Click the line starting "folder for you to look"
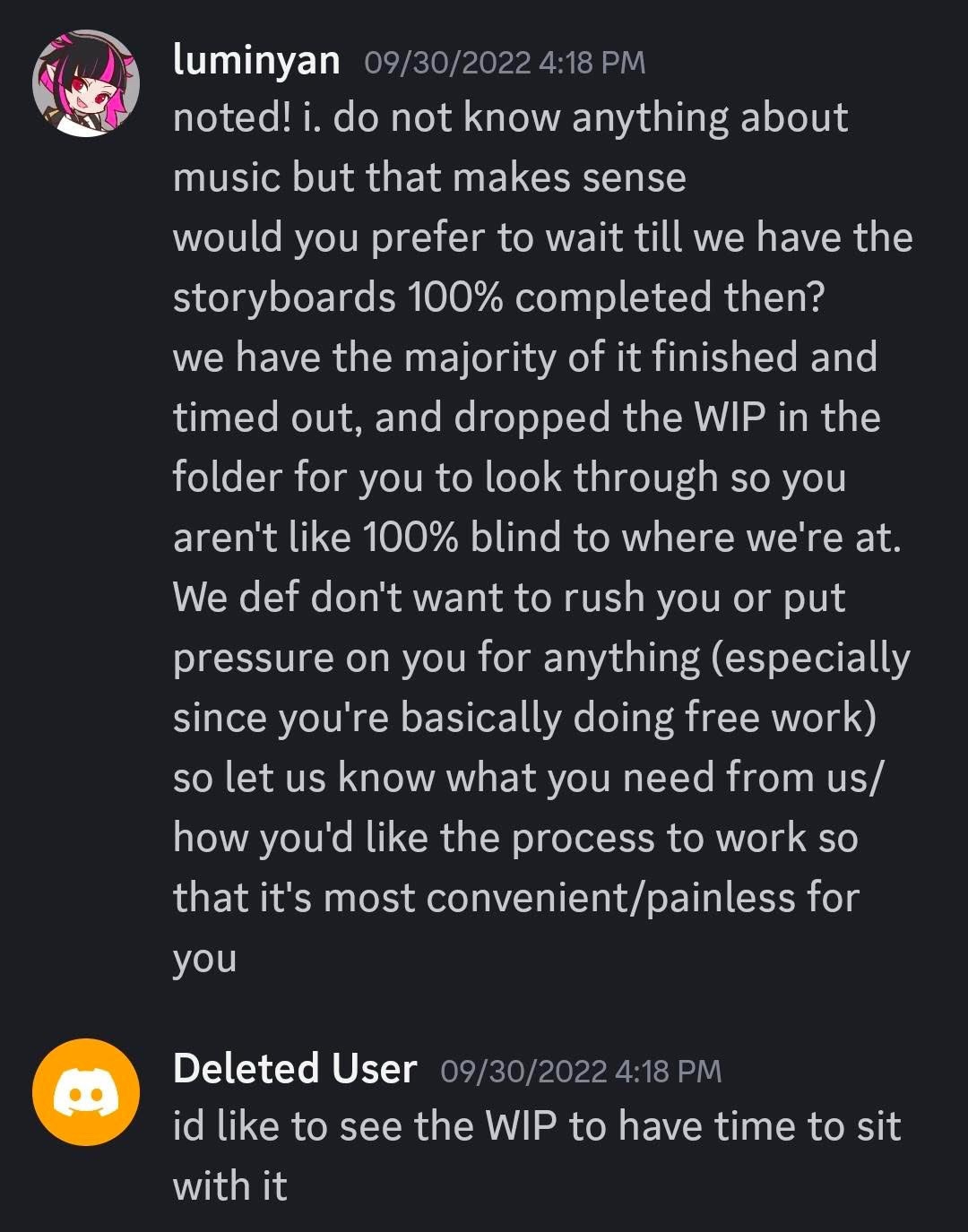968x1232 pixels. point(508,478)
